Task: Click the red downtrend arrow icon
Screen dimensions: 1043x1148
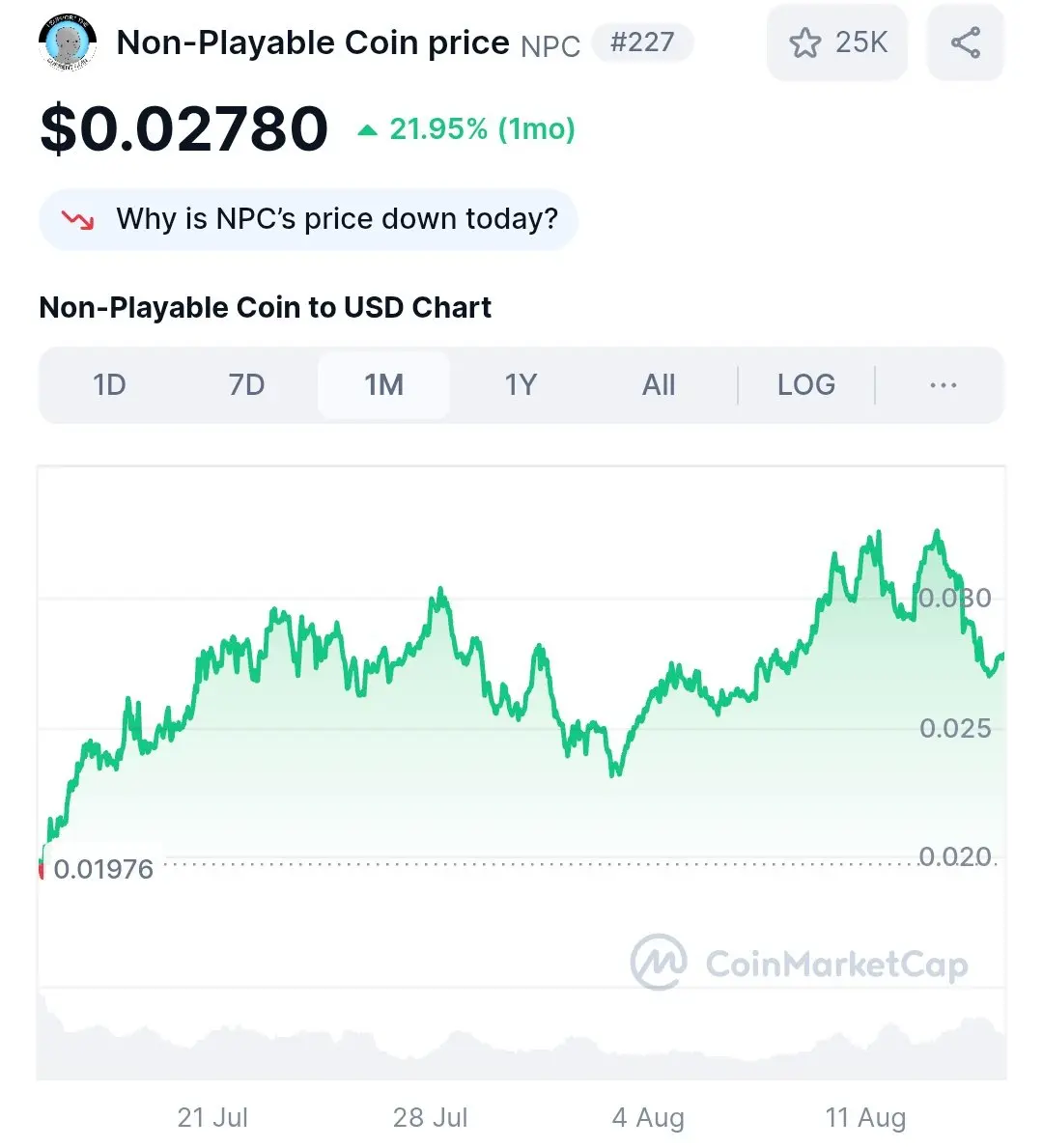Action: [77, 219]
